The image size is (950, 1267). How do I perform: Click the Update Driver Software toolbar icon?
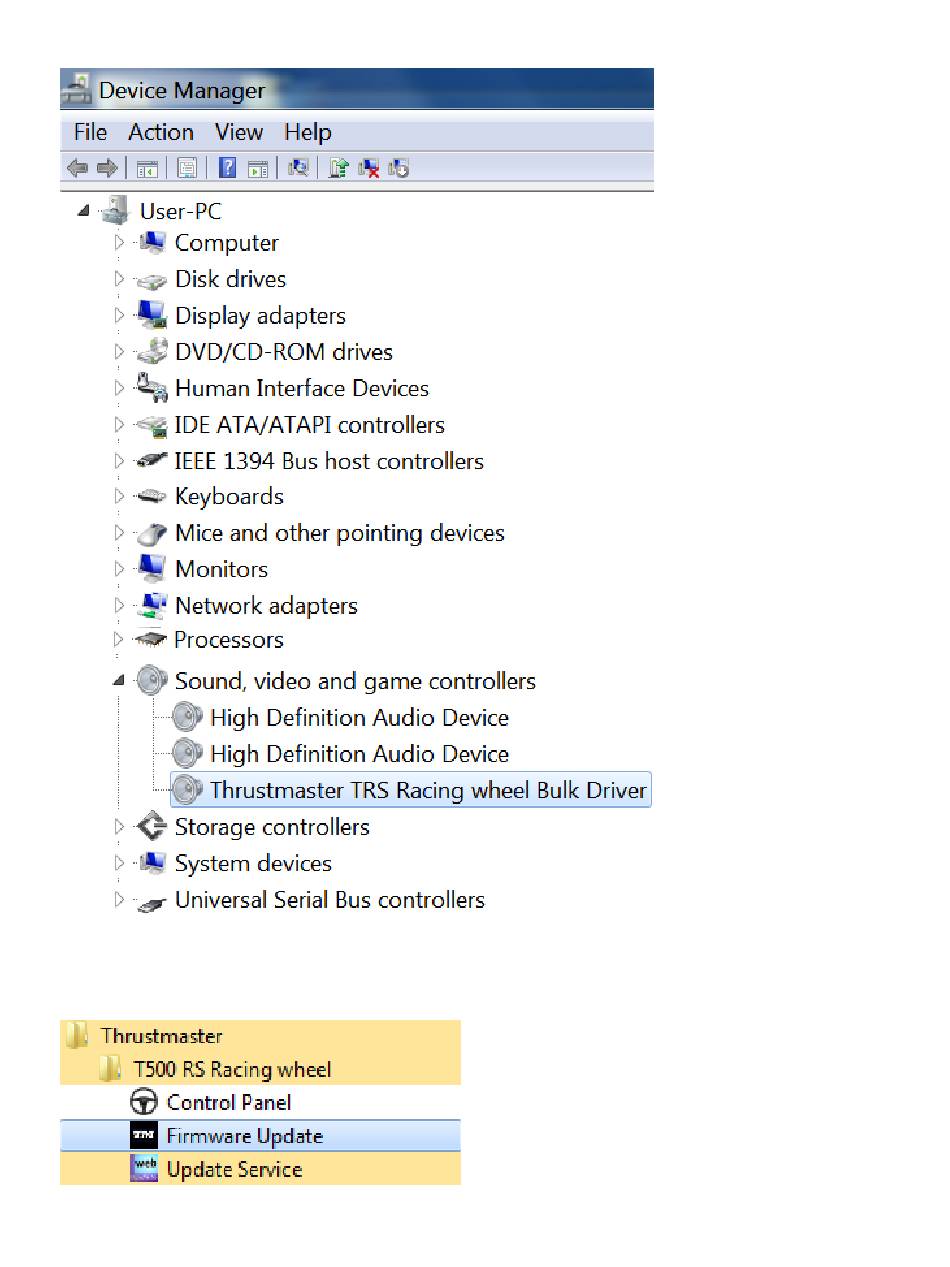coord(339,169)
